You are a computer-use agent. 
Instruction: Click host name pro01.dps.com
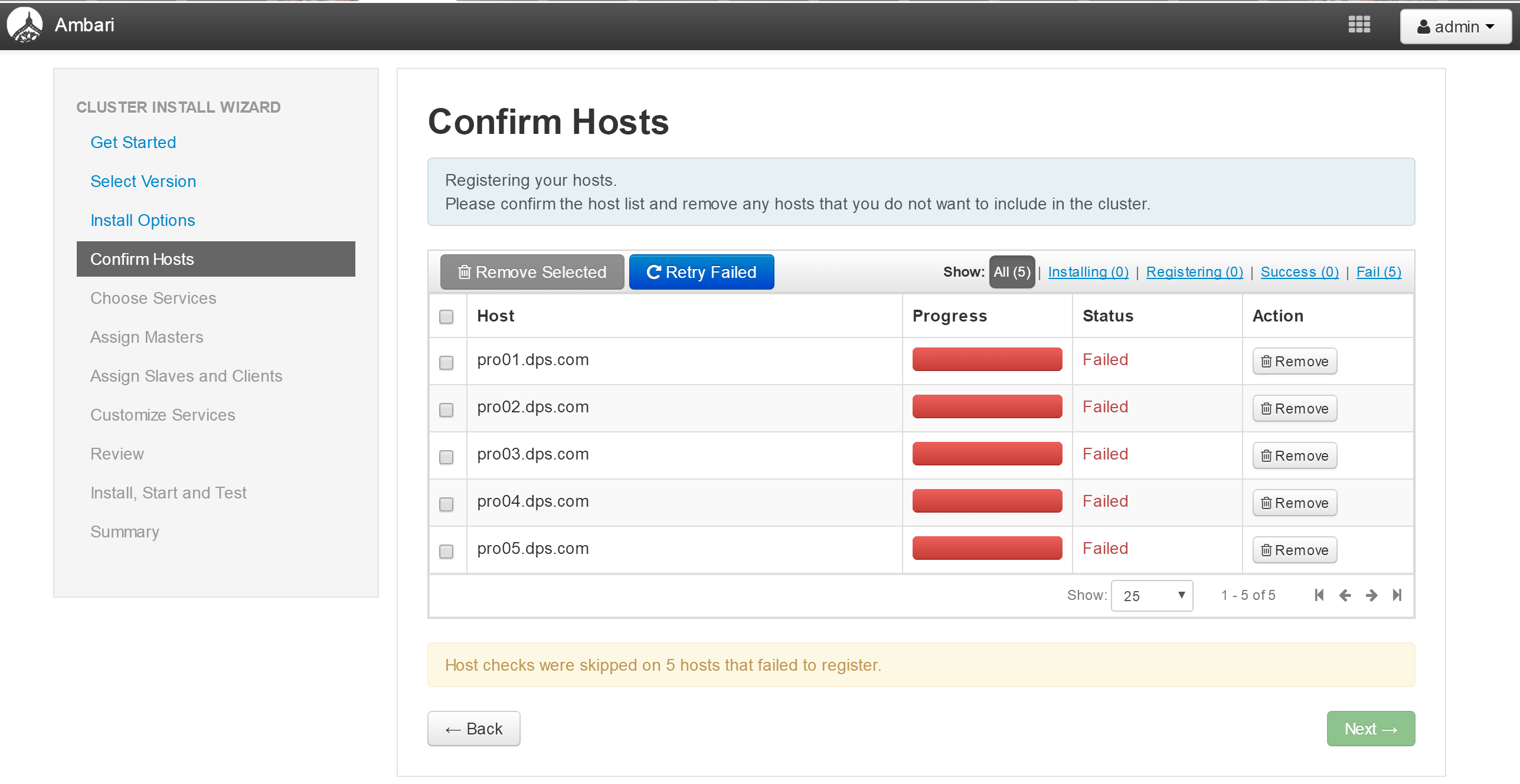(533, 359)
